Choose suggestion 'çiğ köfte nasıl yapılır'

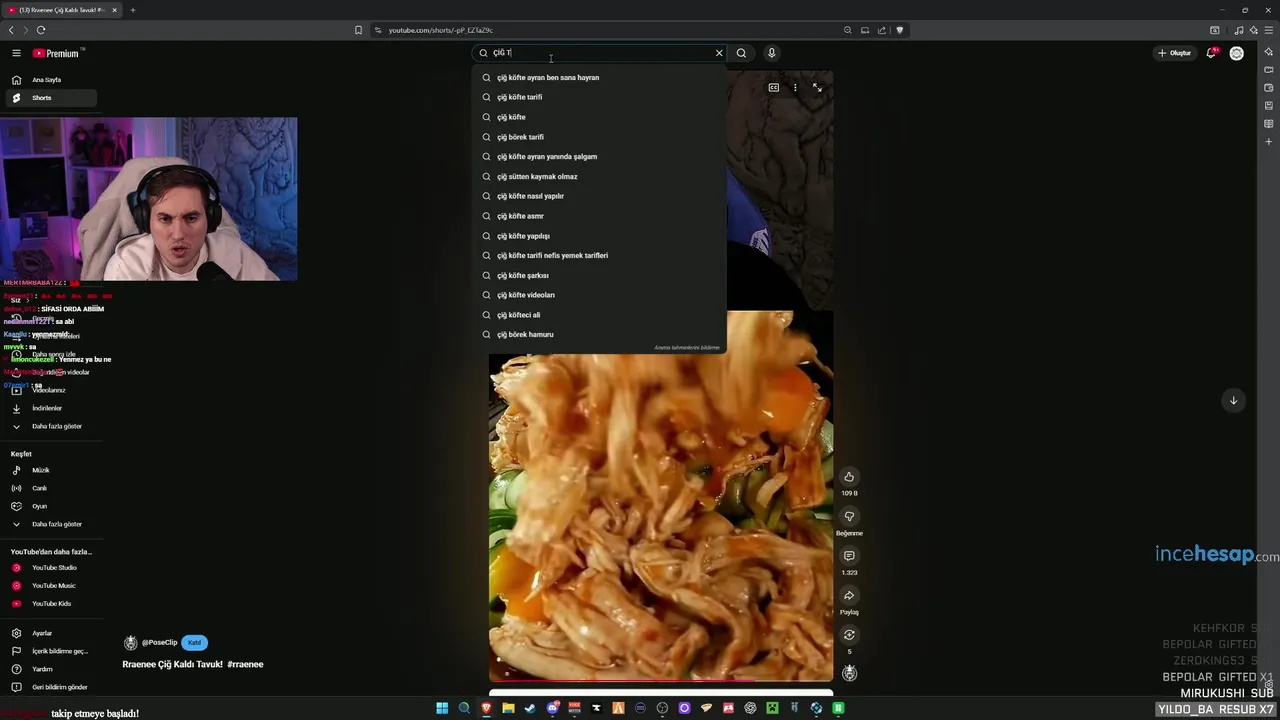click(600, 196)
